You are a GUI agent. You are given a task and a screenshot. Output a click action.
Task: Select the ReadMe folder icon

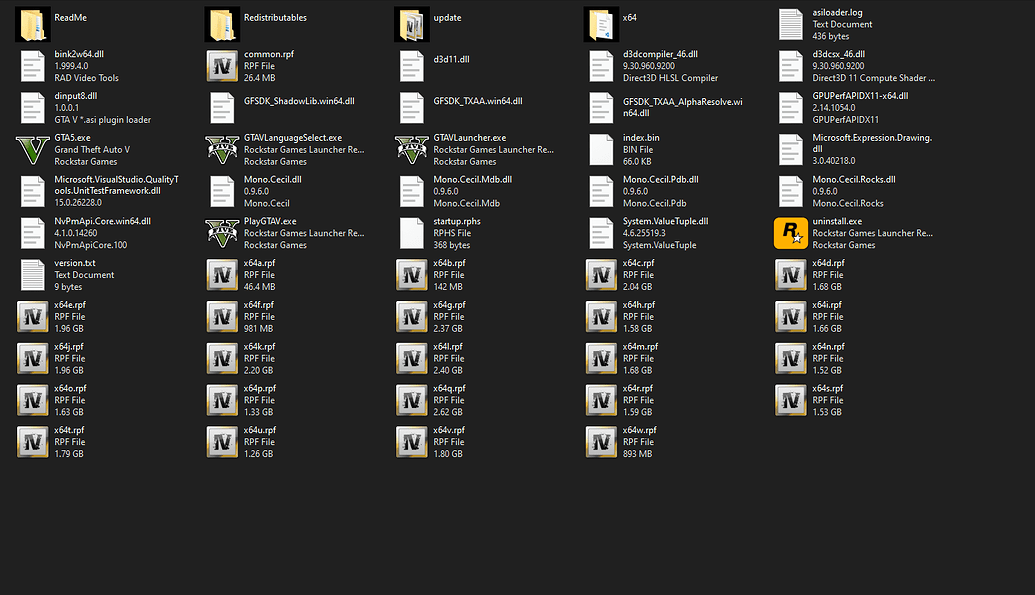point(32,24)
